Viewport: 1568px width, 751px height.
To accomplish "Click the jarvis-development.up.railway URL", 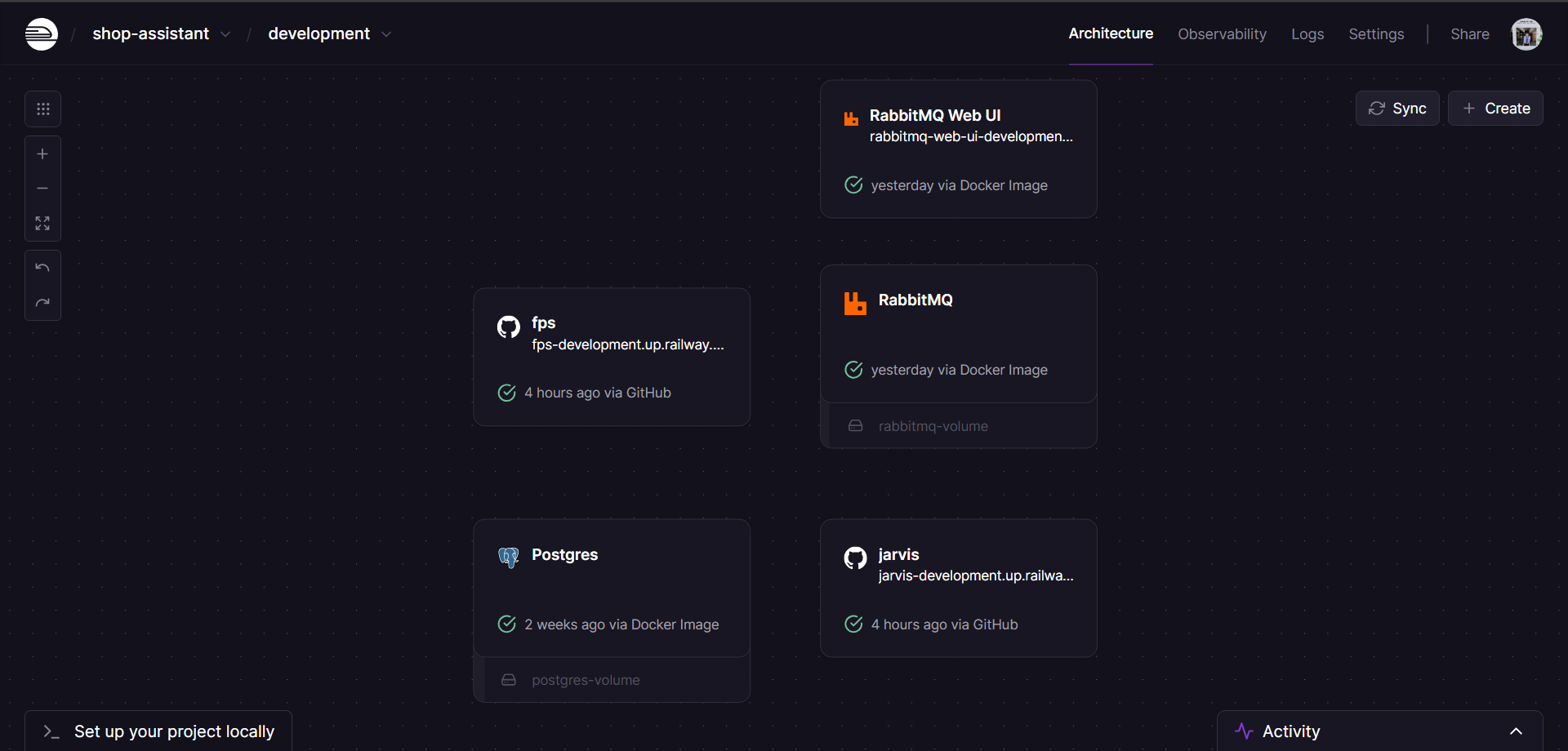I will pyautogui.click(x=976, y=575).
